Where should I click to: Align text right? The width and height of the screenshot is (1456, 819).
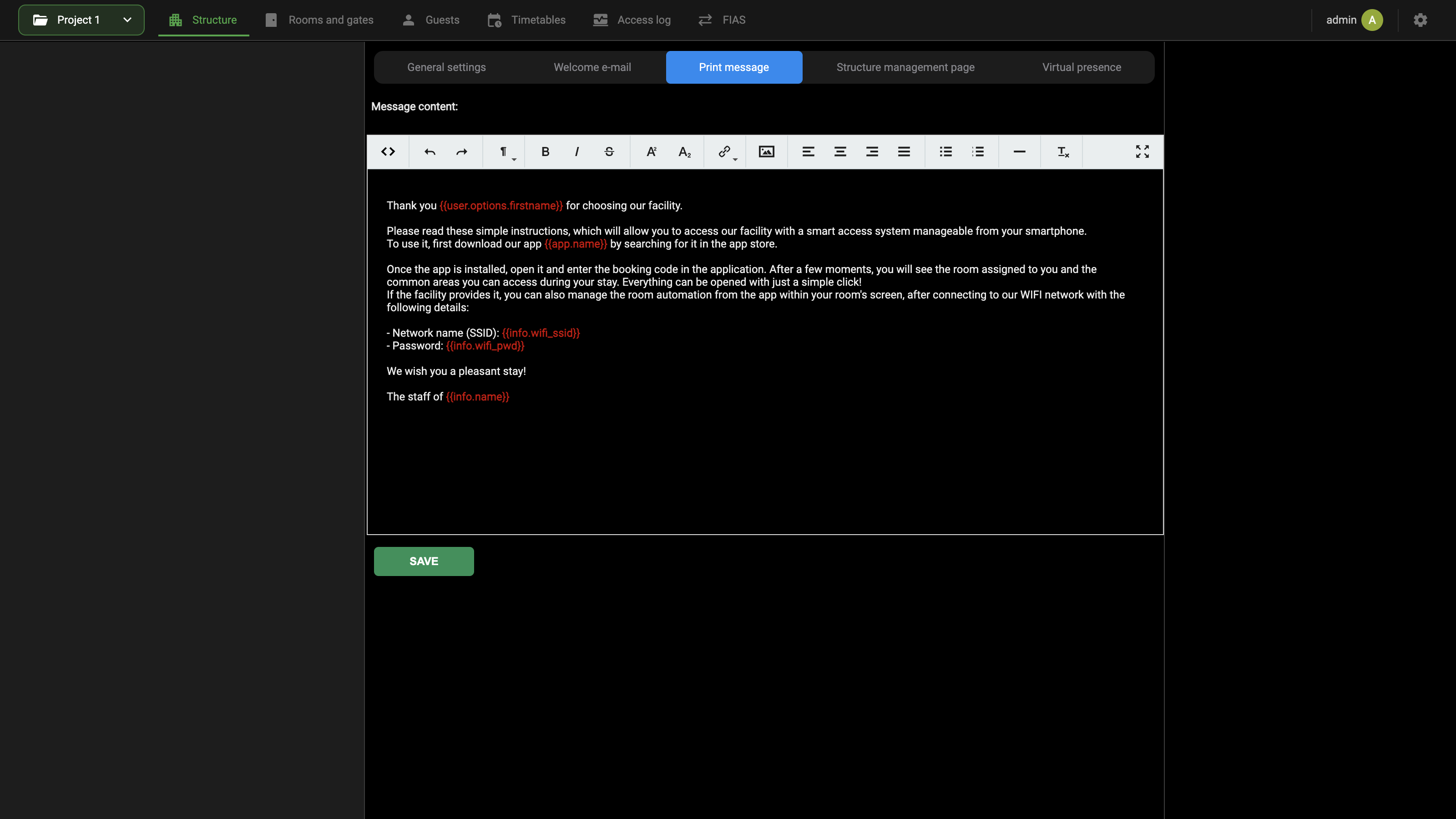pos(872,152)
